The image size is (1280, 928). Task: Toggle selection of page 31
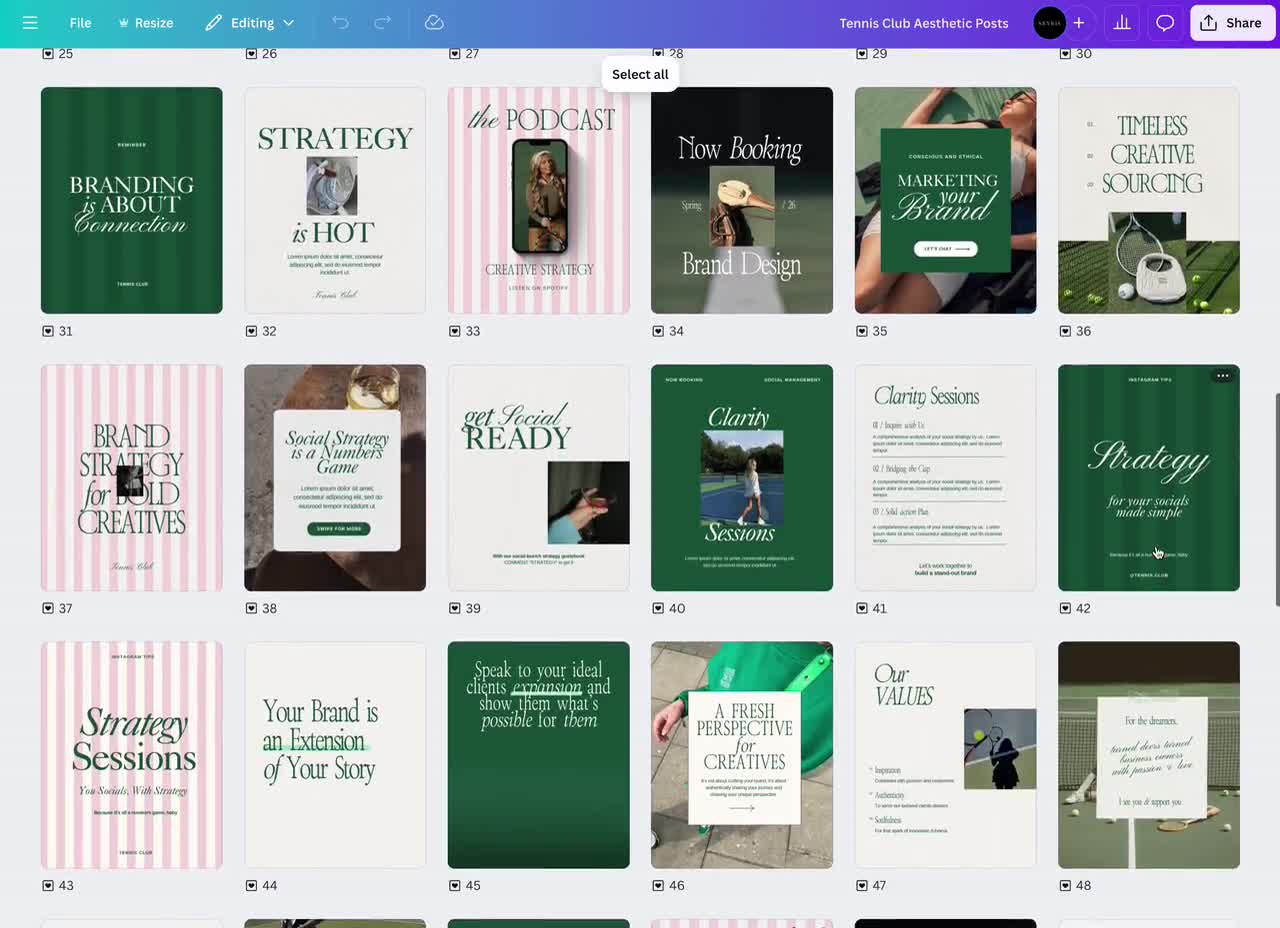(x=48, y=331)
